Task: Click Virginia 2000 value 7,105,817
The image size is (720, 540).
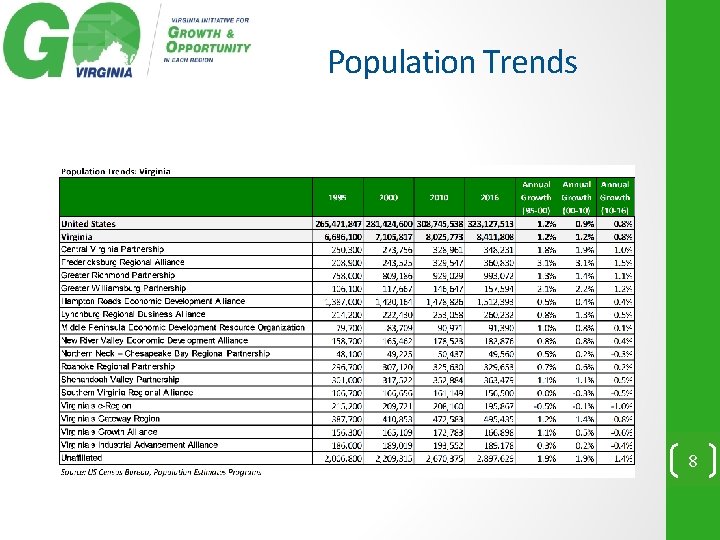Action: (x=394, y=237)
